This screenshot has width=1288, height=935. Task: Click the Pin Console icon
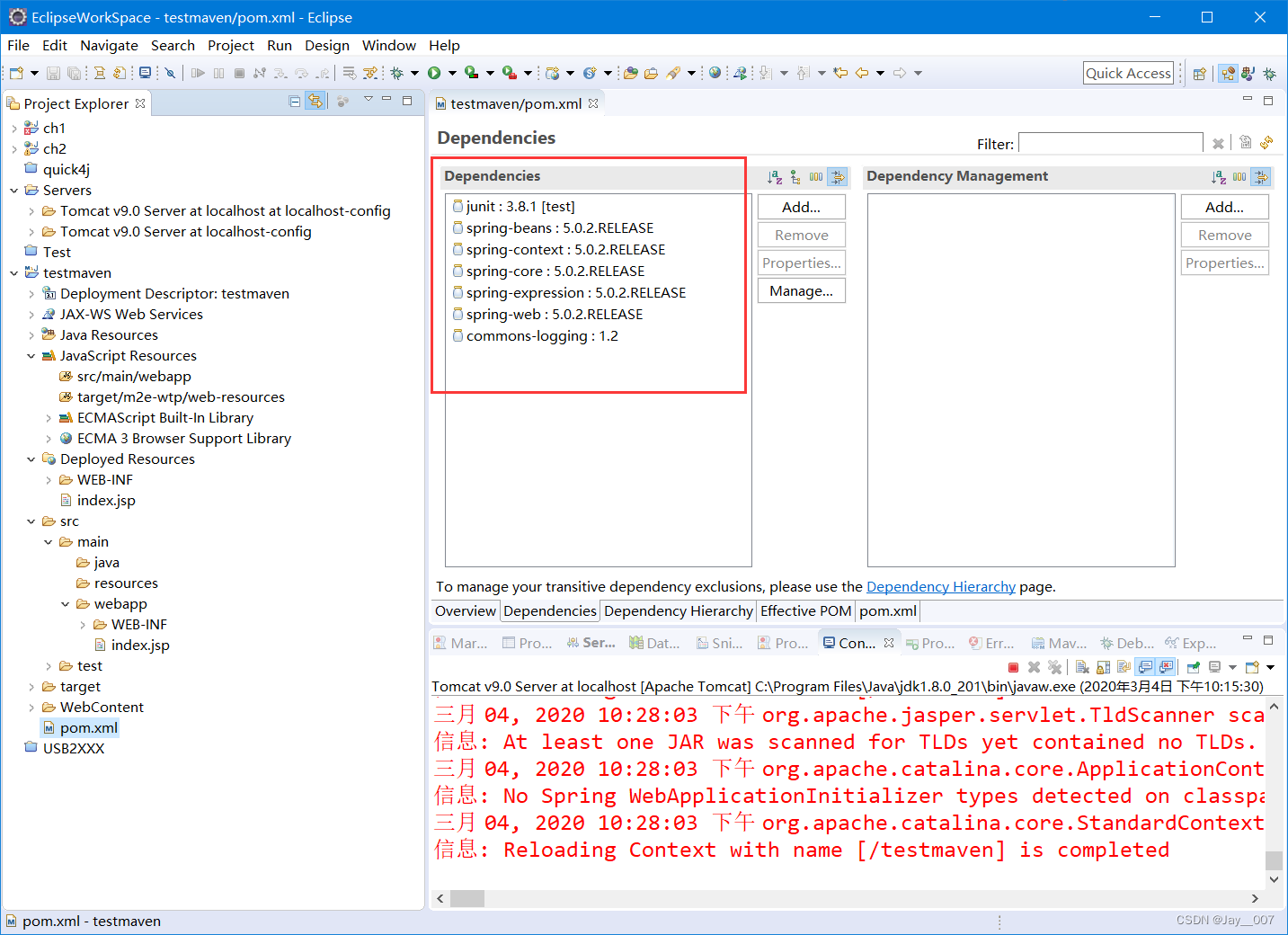(x=1193, y=667)
